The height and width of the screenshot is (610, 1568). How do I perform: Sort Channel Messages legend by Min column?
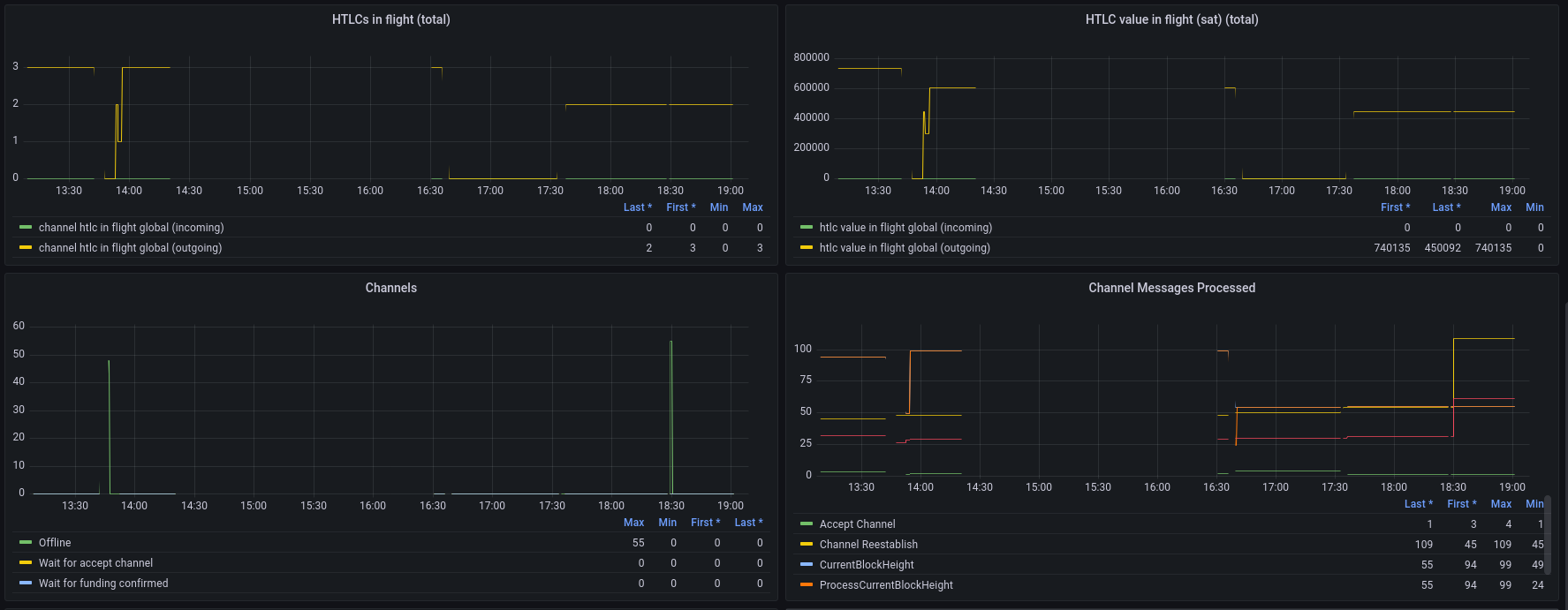(x=1534, y=504)
